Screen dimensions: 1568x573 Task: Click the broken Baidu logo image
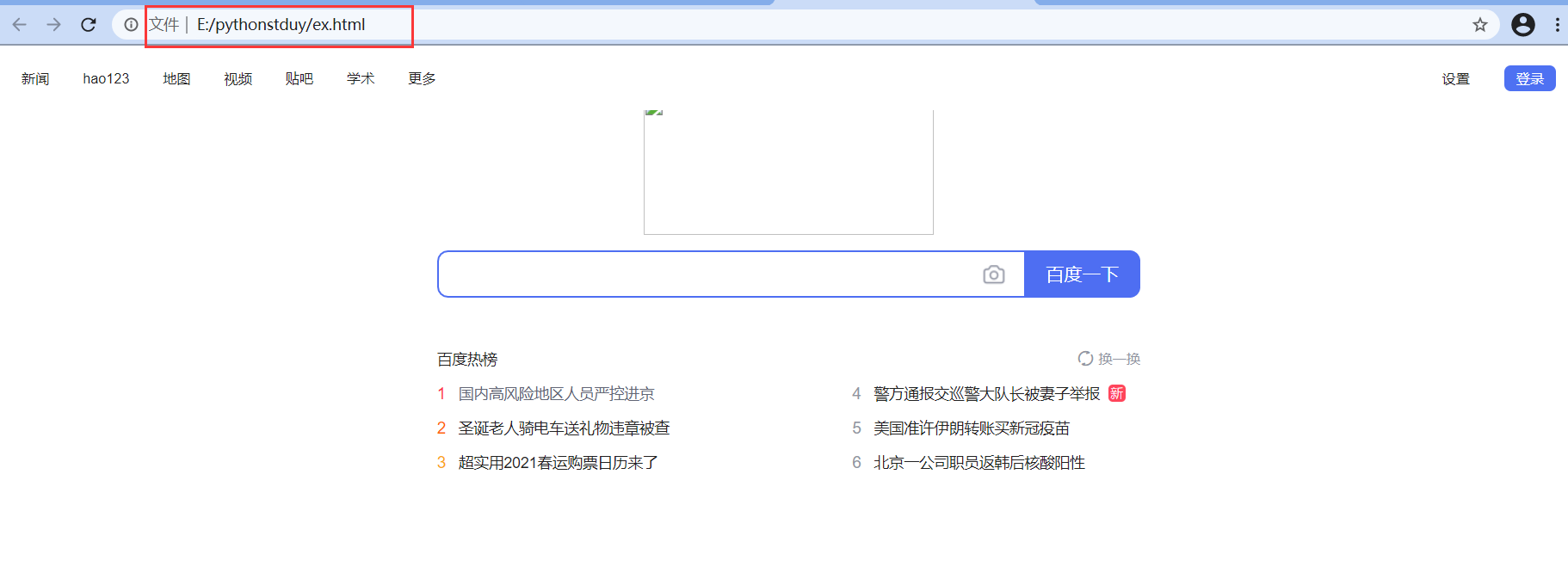(x=788, y=172)
